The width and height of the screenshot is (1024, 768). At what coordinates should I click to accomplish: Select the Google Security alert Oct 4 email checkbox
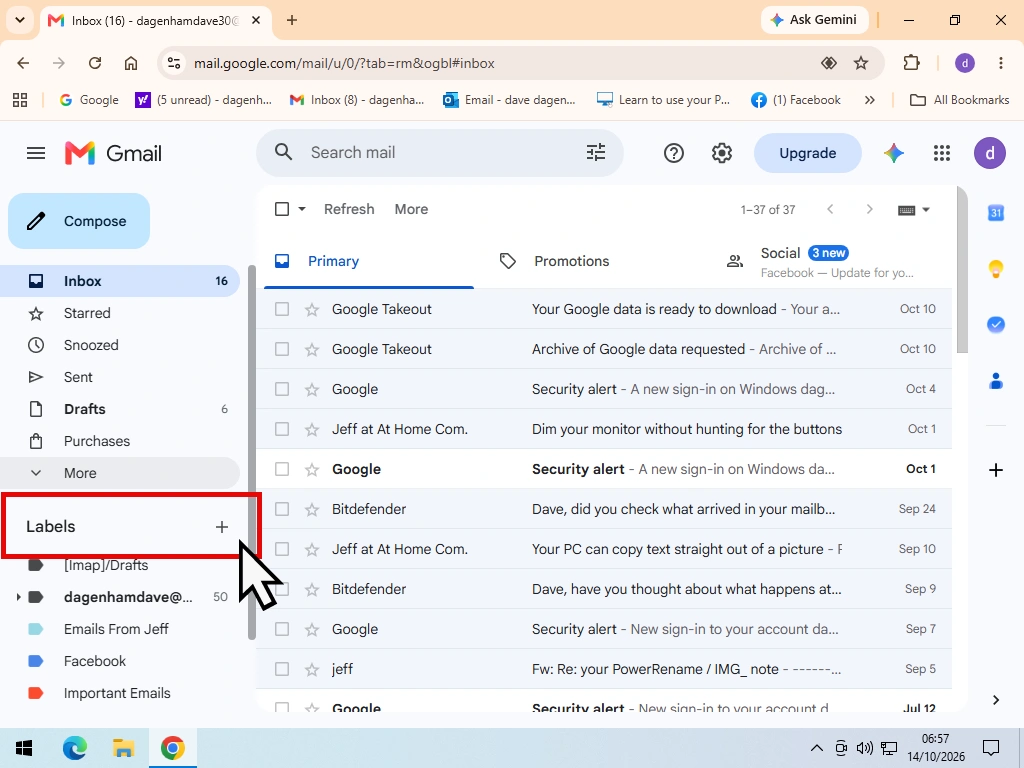pyautogui.click(x=282, y=389)
